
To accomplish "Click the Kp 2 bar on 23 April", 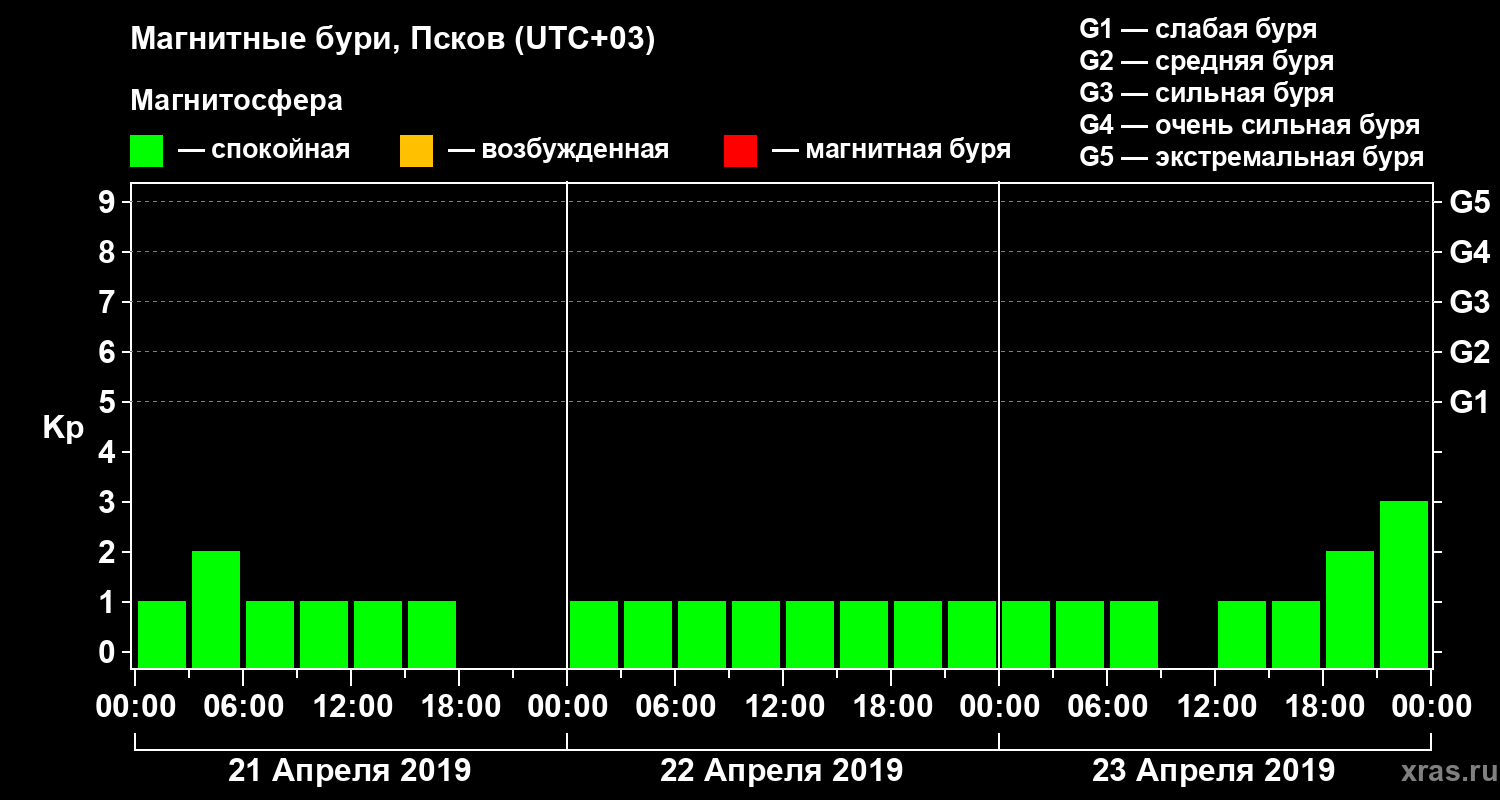I will 1350,609.
